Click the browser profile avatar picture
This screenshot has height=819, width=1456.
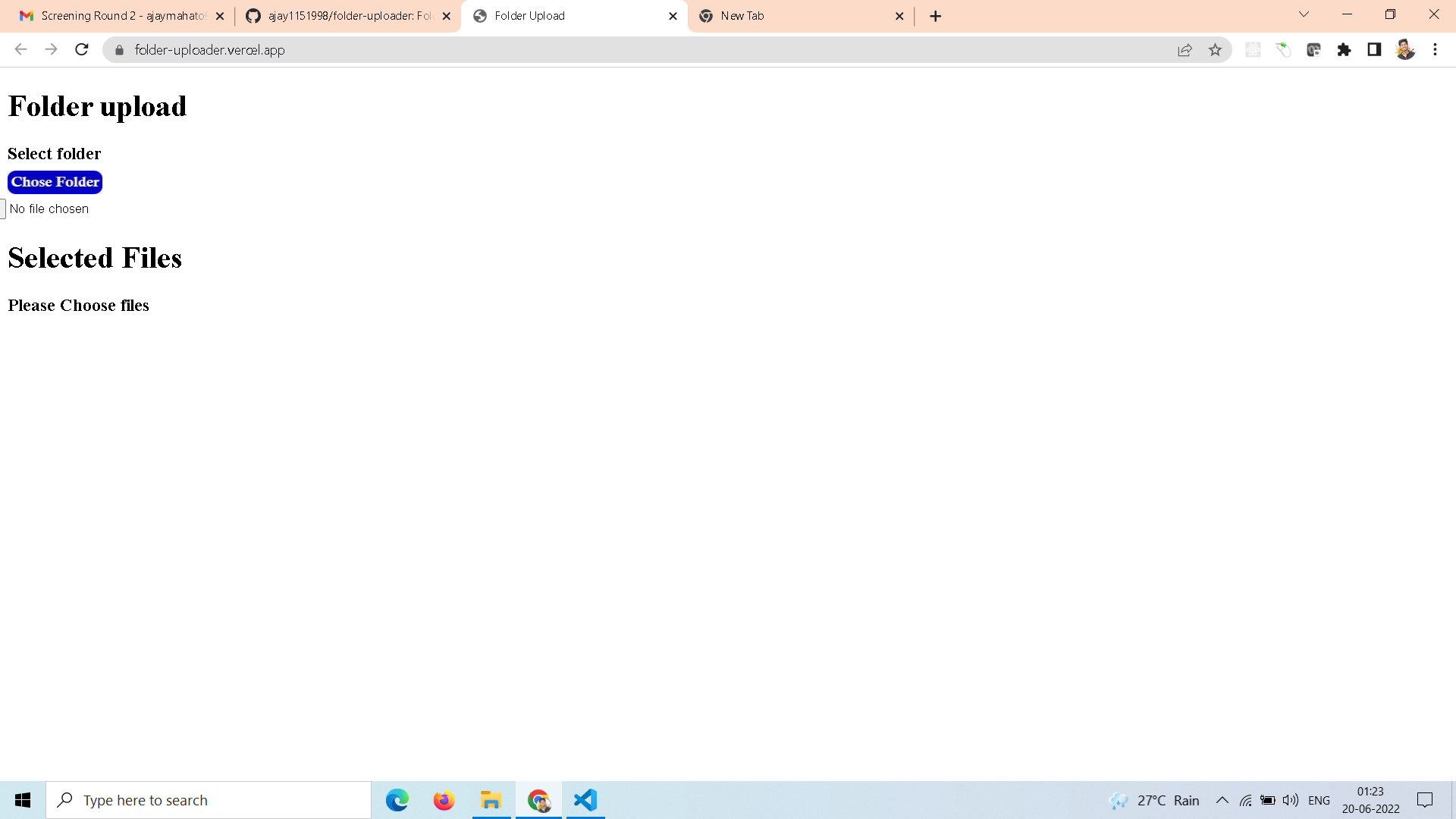(1406, 49)
